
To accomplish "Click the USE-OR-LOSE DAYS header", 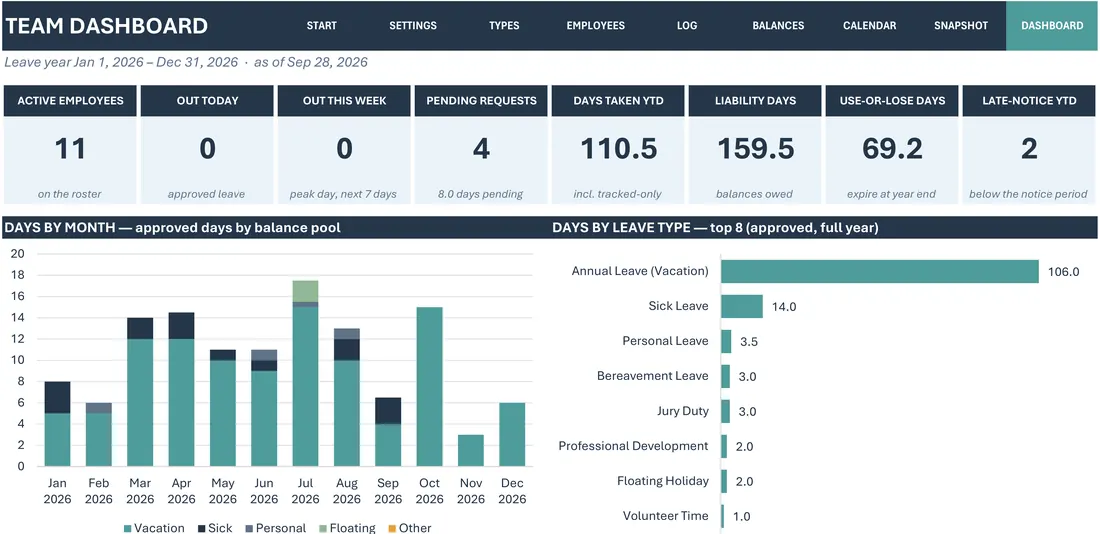I will click(892, 100).
